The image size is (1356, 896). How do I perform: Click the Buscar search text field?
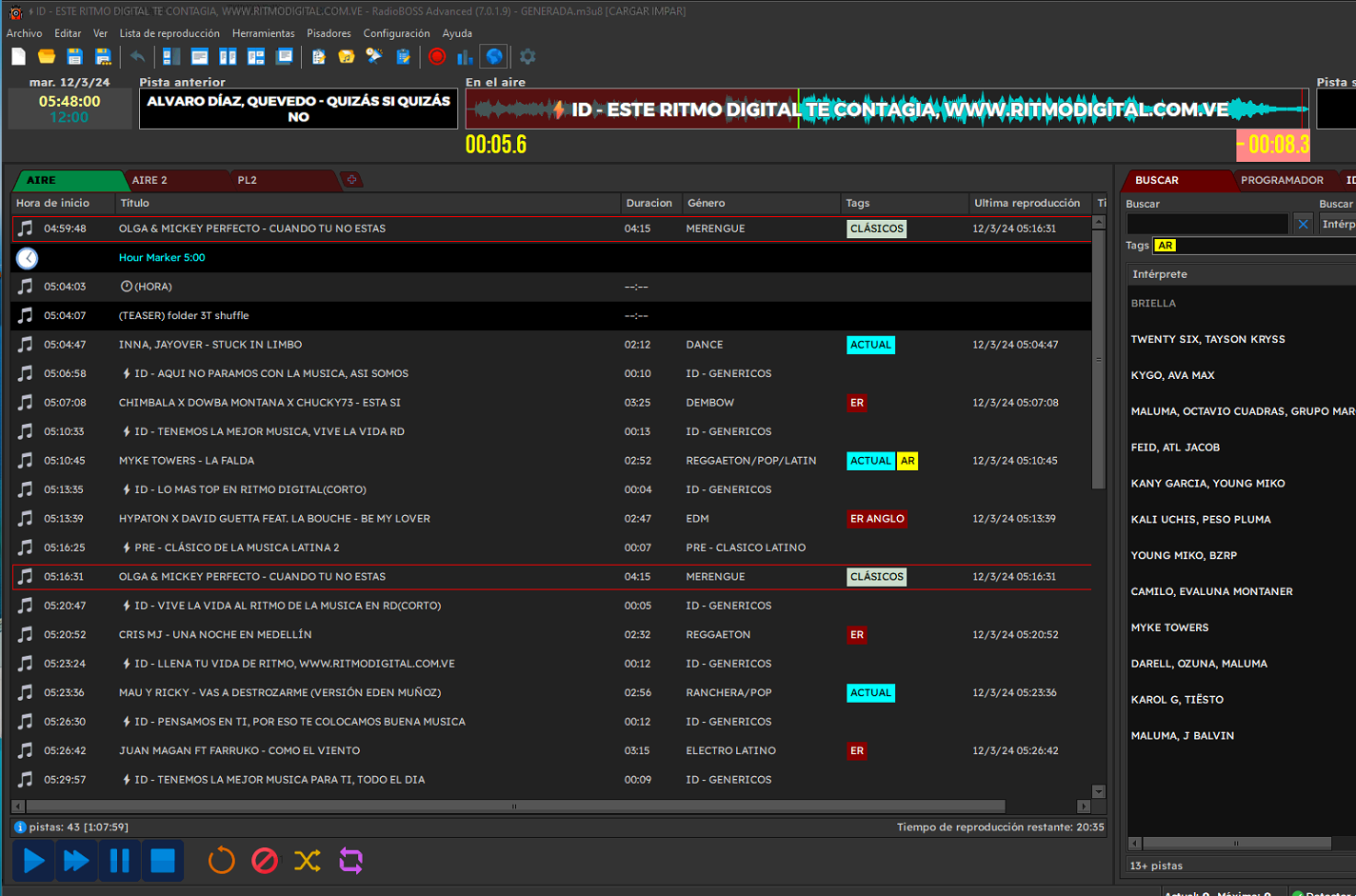tap(1206, 224)
